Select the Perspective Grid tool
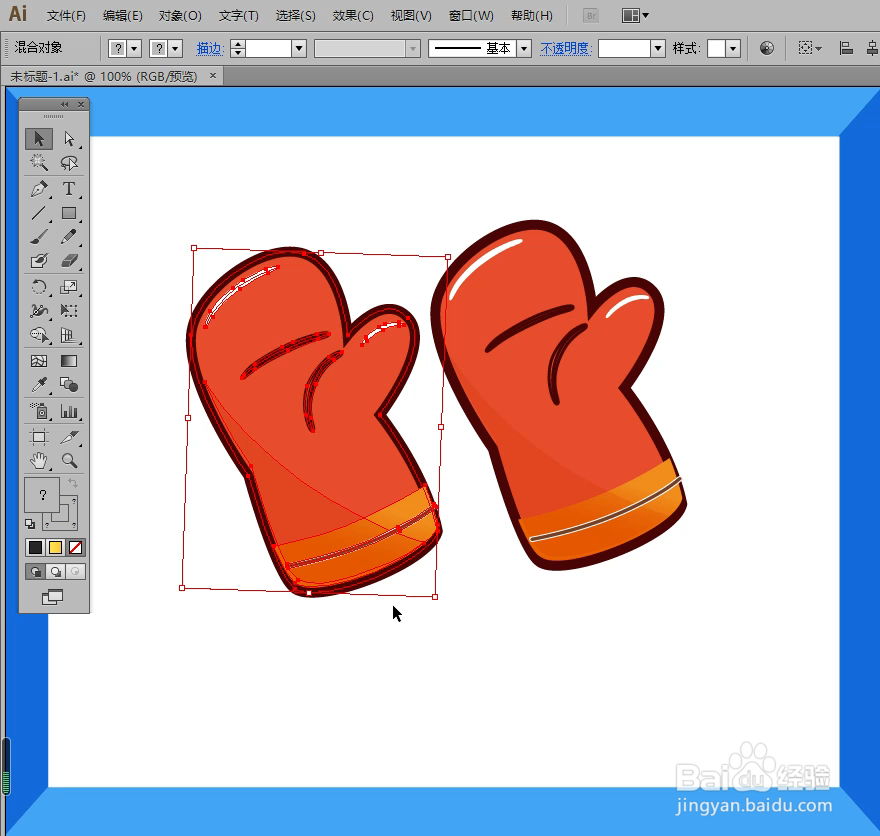880x836 pixels. (x=69, y=335)
